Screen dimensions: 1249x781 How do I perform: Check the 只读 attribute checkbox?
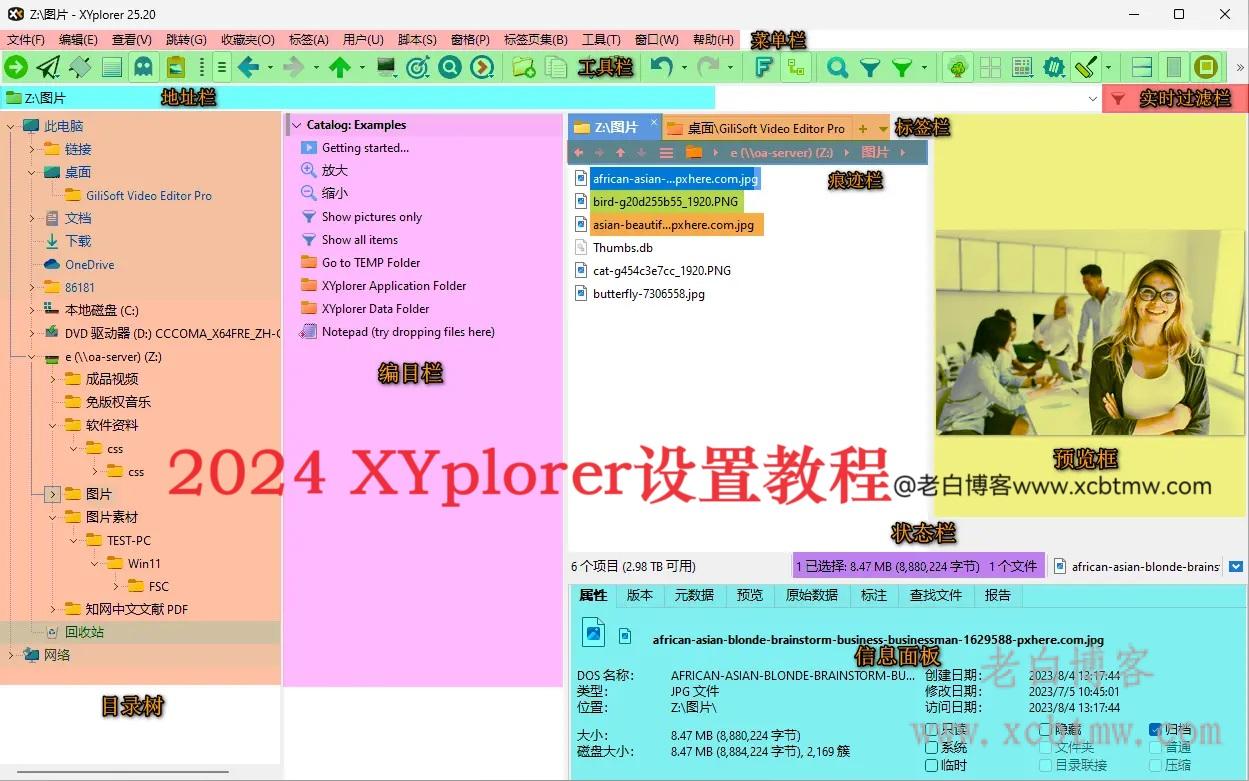(x=932, y=729)
